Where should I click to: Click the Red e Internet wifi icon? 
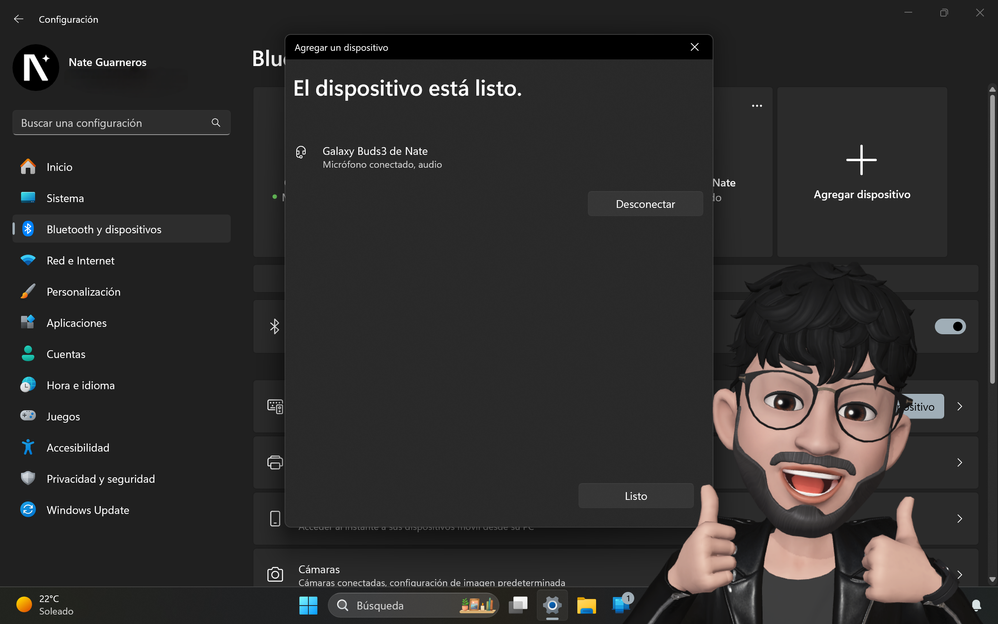click(28, 260)
